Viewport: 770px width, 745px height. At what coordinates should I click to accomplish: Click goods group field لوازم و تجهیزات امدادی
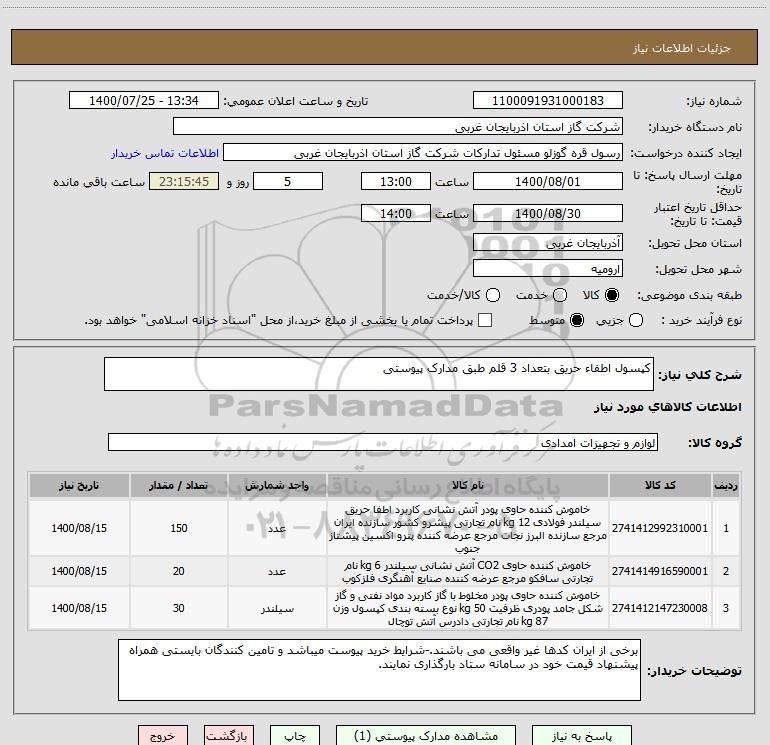tap(383, 442)
